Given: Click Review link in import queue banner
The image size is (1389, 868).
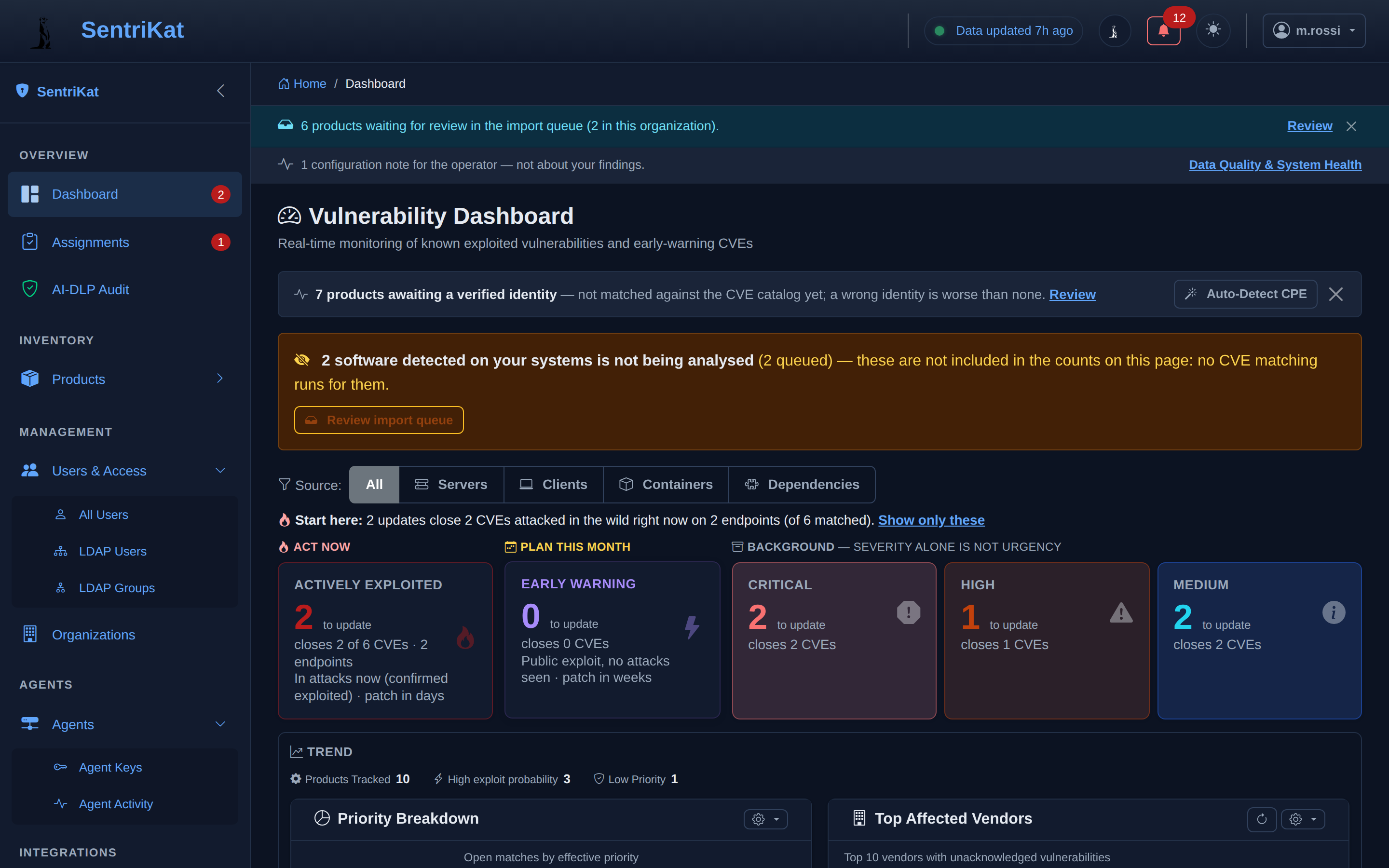Looking at the screenshot, I should point(1309,126).
